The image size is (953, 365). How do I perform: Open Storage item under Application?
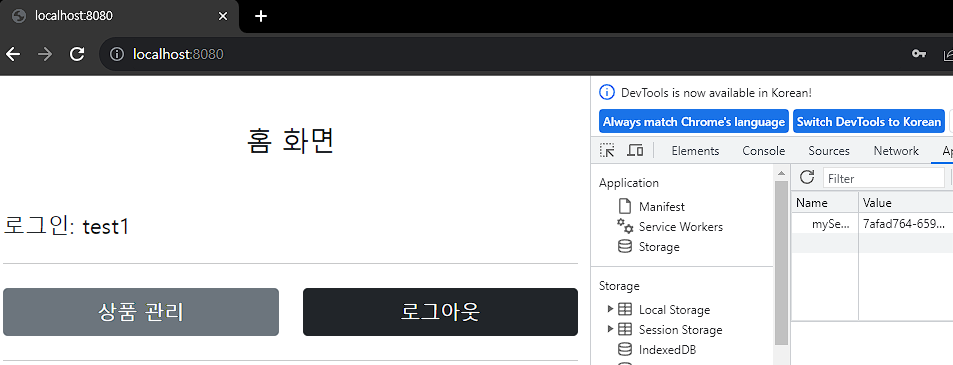tap(659, 247)
